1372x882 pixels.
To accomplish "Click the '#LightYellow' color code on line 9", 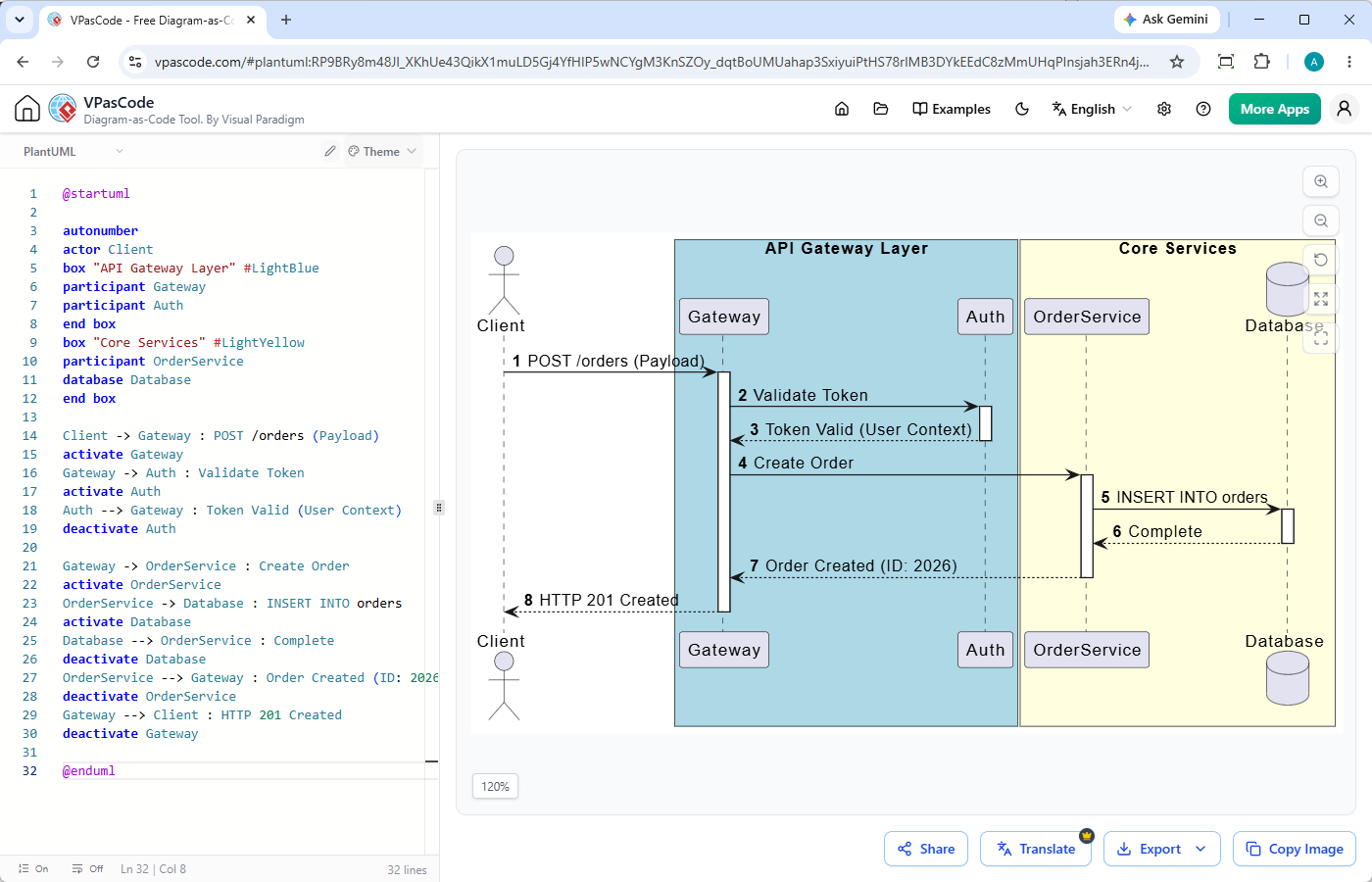I will 259,343.
